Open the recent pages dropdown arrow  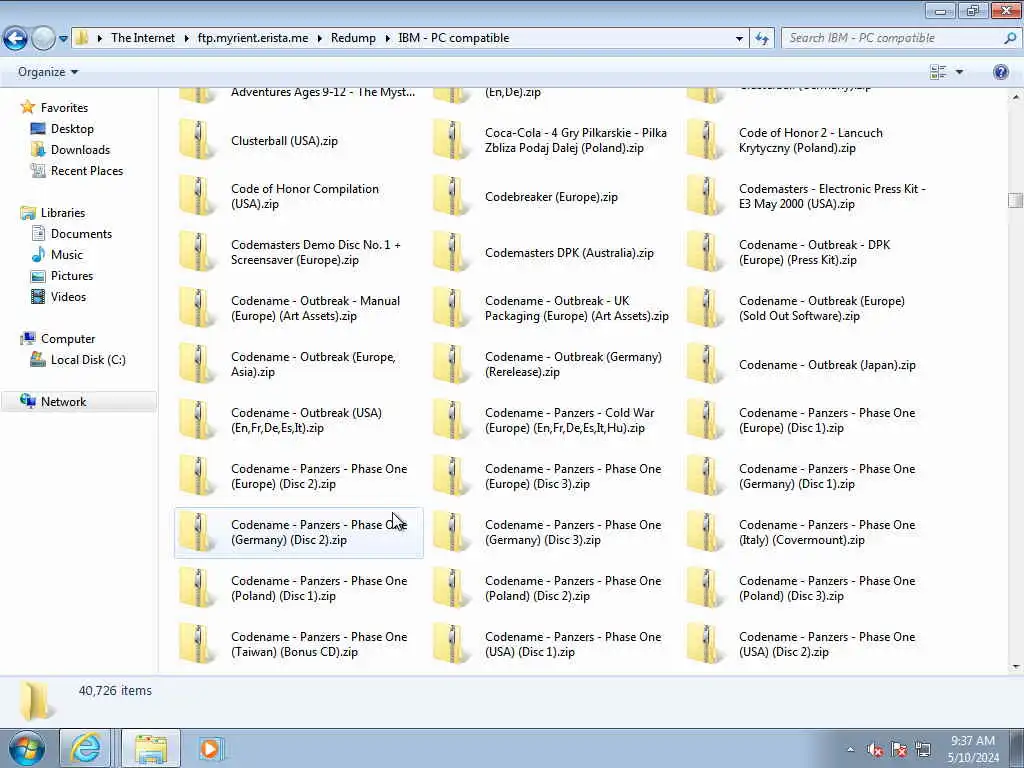(63, 39)
